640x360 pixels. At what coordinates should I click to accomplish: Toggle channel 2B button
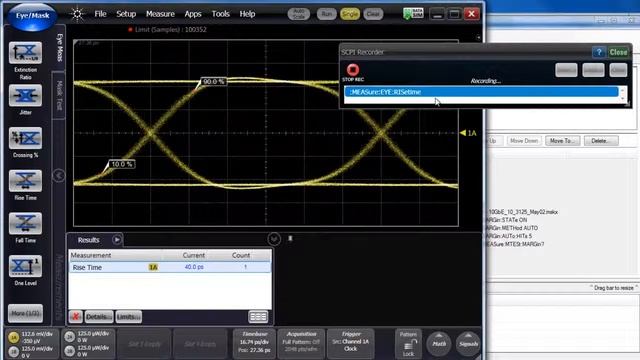pyautogui.click(x=69, y=351)
